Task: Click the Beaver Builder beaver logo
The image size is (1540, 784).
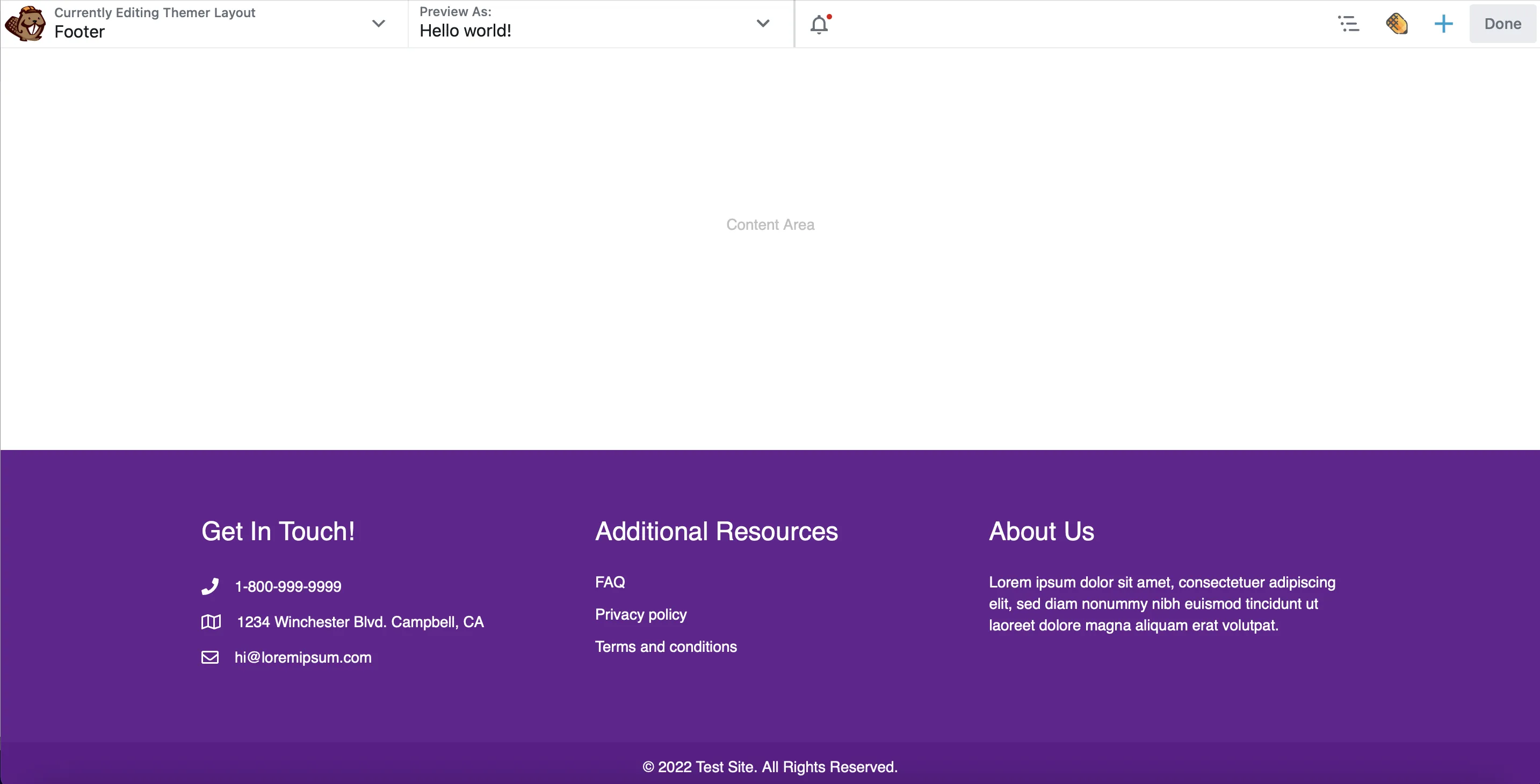Action: coord(25,23)
